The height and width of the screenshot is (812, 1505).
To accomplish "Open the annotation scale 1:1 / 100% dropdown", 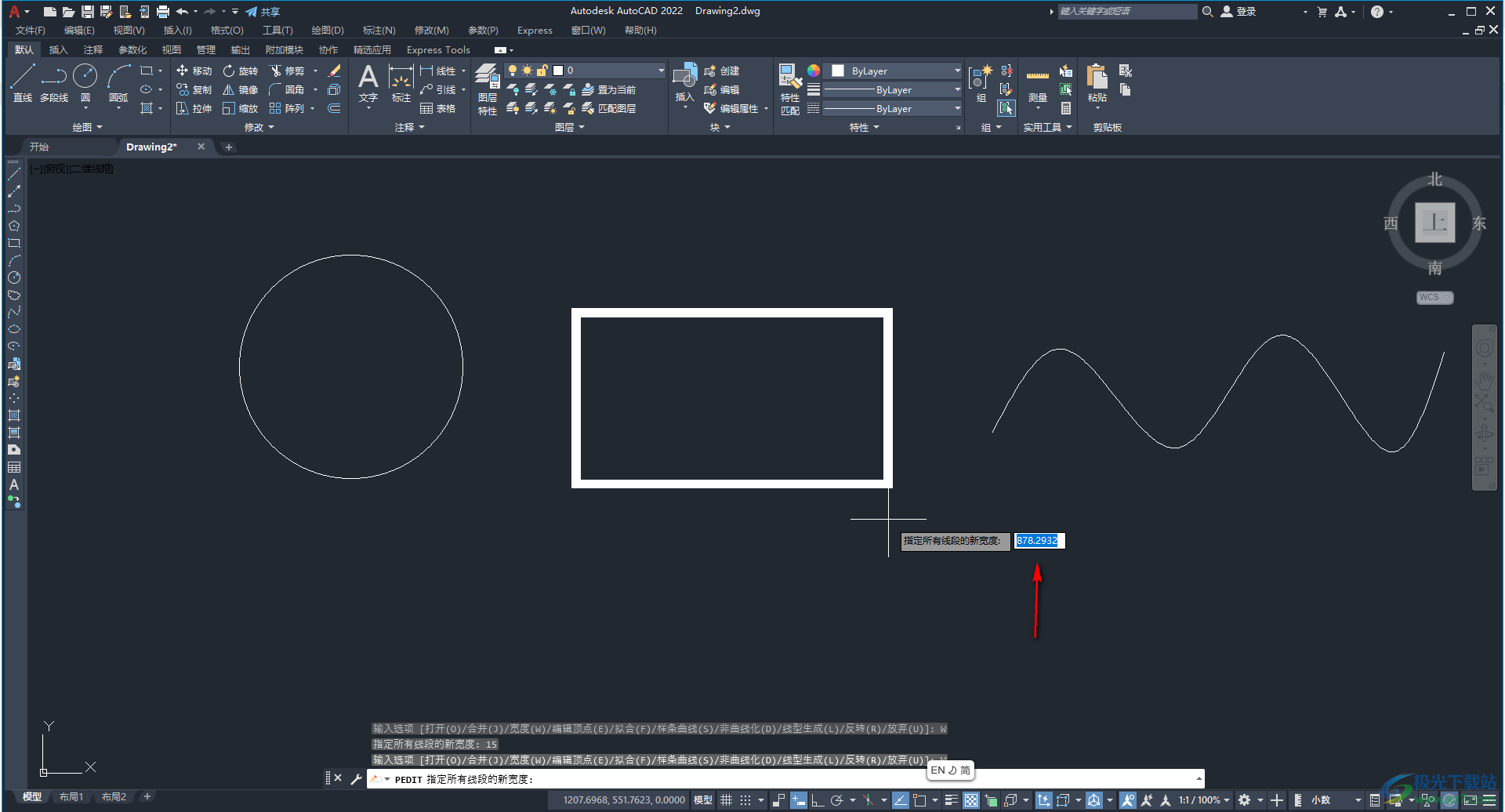I will coord(1204,800).
